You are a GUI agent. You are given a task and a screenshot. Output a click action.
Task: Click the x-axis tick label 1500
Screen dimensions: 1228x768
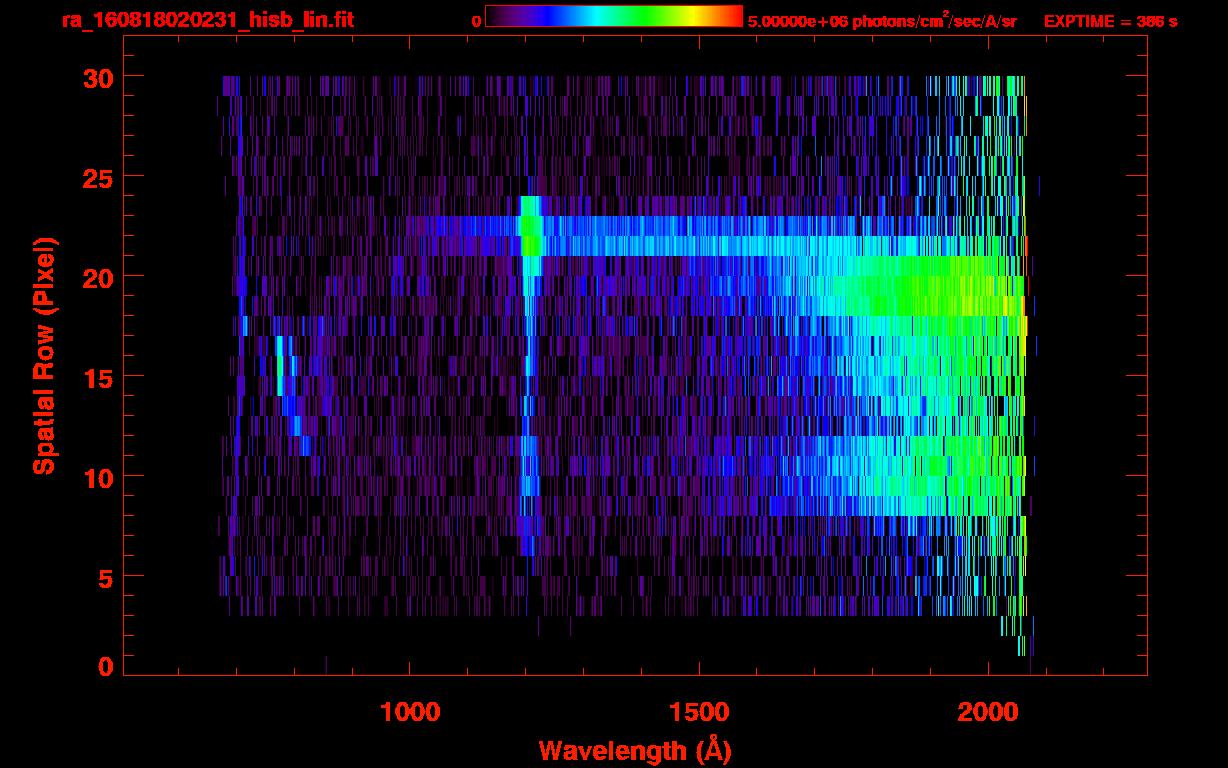pos(699,712)
